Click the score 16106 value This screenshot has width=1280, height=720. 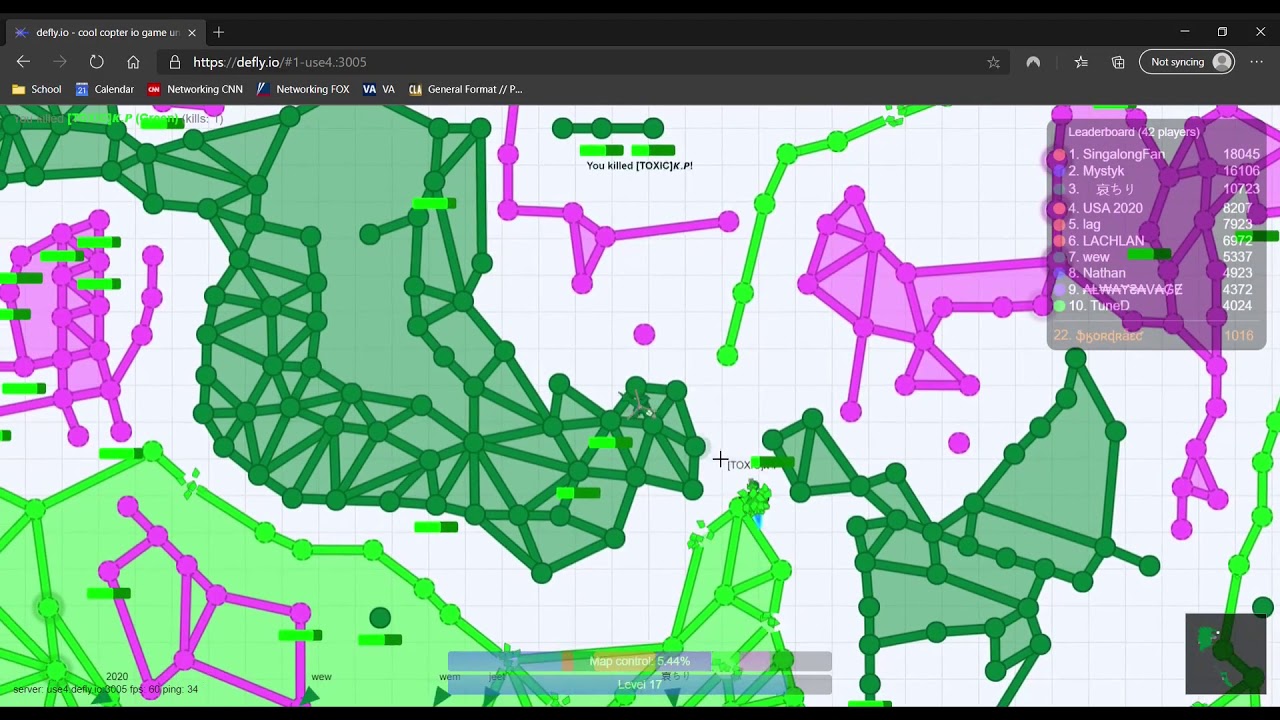[x=1241, y=171]
